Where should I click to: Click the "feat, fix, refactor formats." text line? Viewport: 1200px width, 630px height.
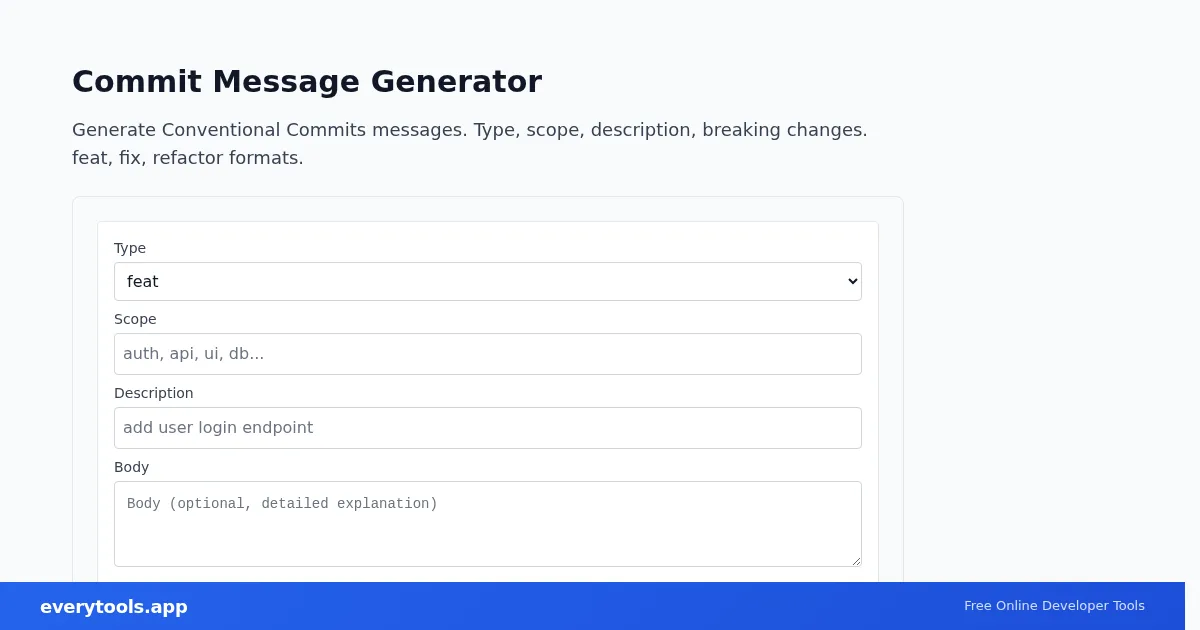188,158
